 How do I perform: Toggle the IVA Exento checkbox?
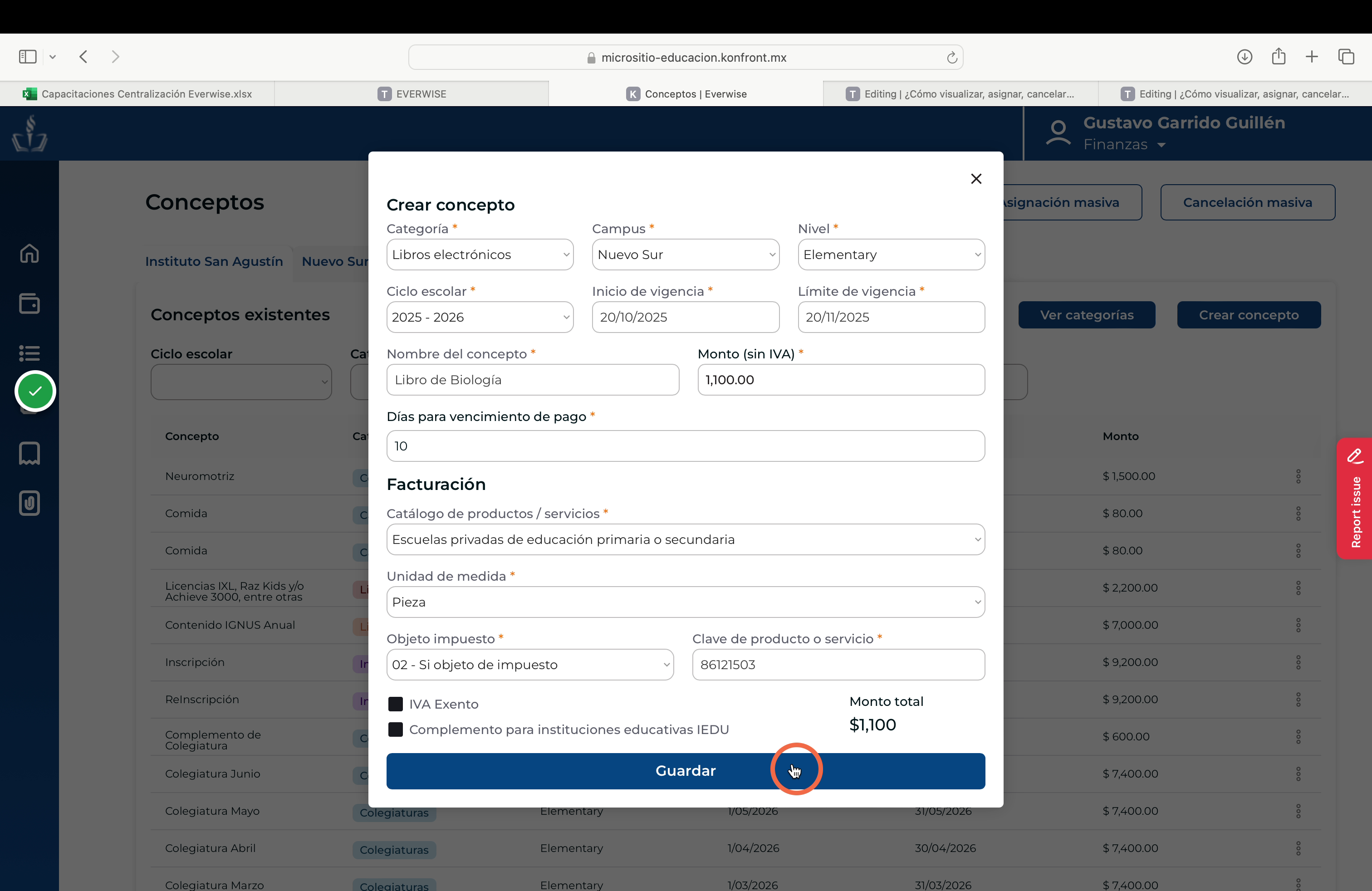[396, 704]
